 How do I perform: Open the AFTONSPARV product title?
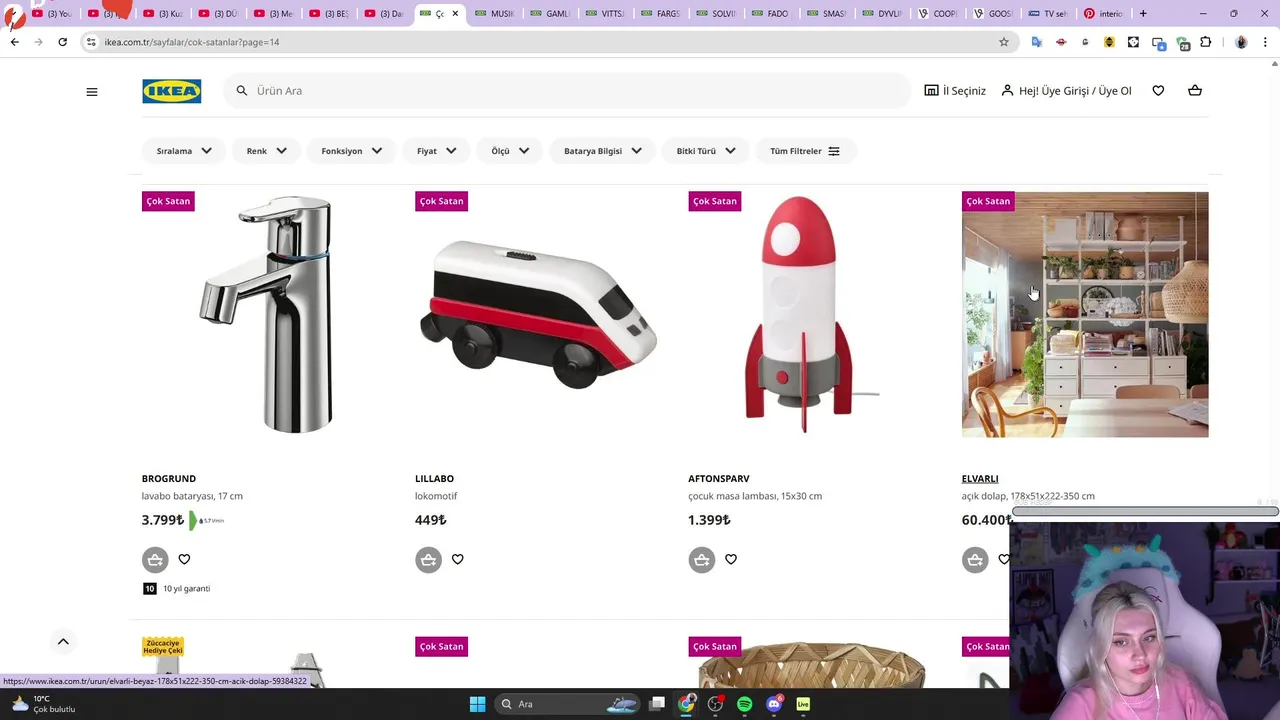tap(719, 479)
